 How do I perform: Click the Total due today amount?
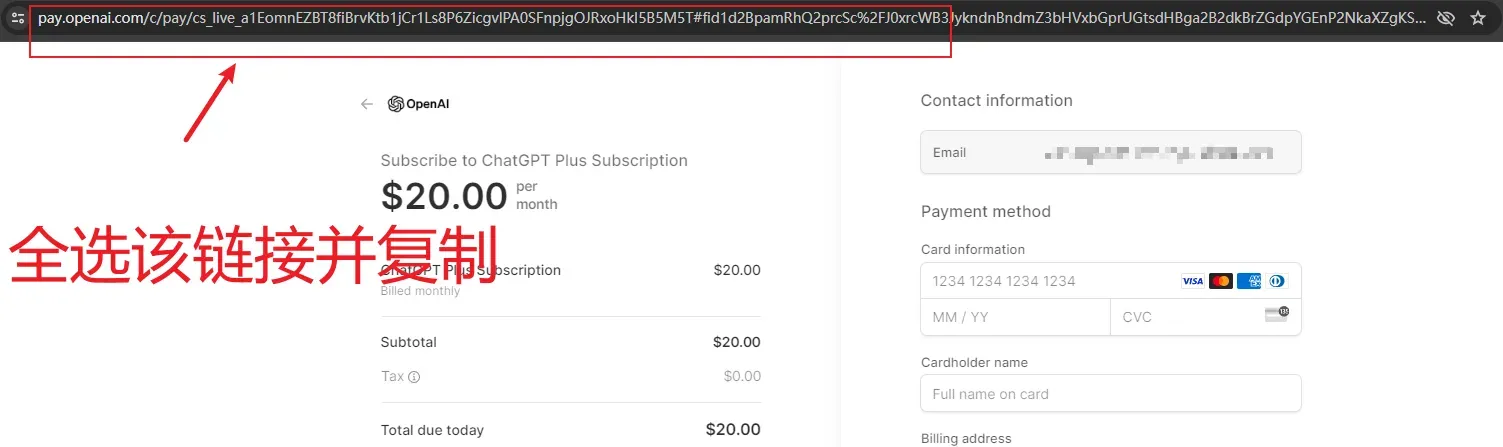pos(733,429)
